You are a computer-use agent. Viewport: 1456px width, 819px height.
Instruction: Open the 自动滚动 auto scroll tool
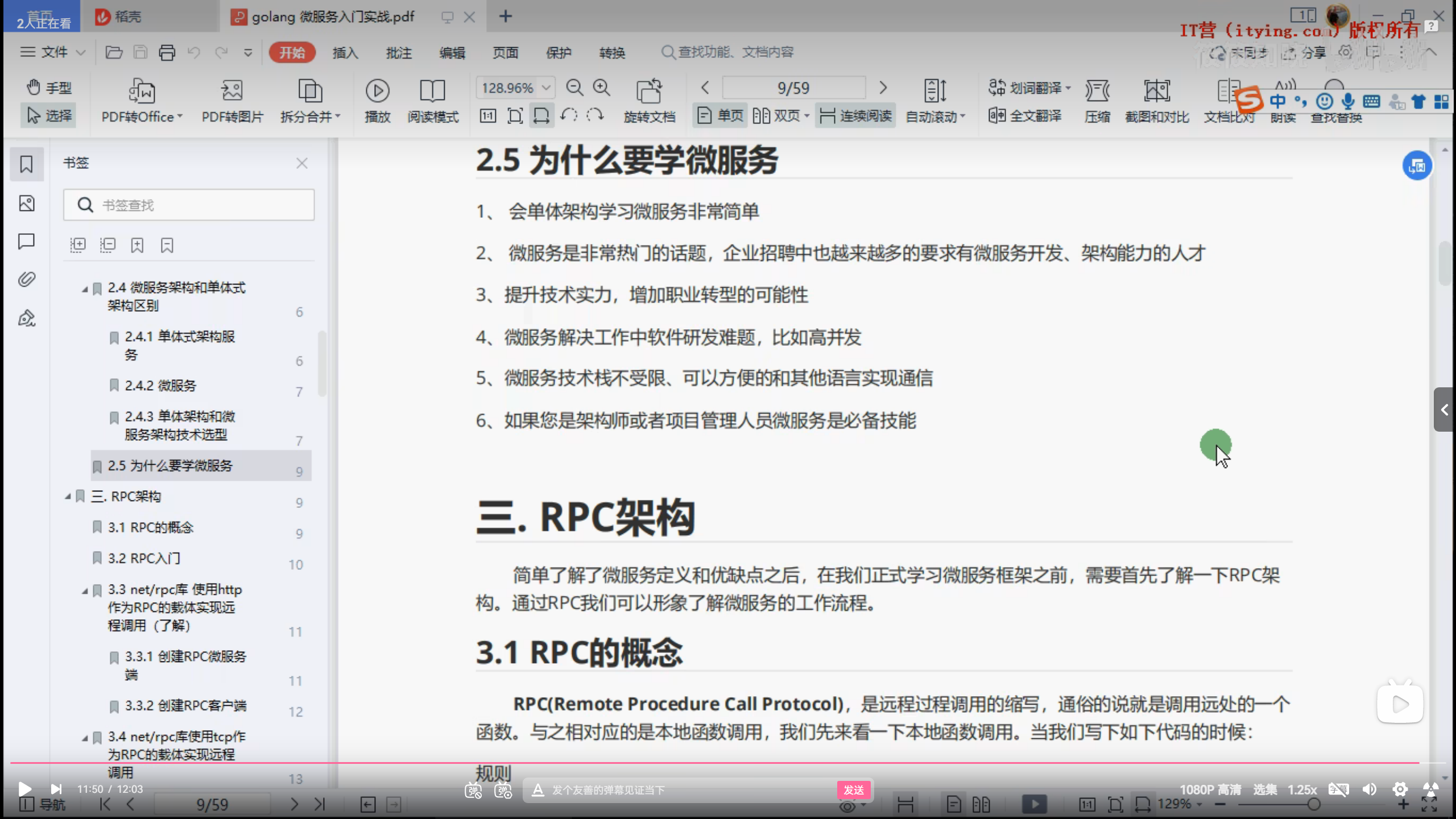935,101
